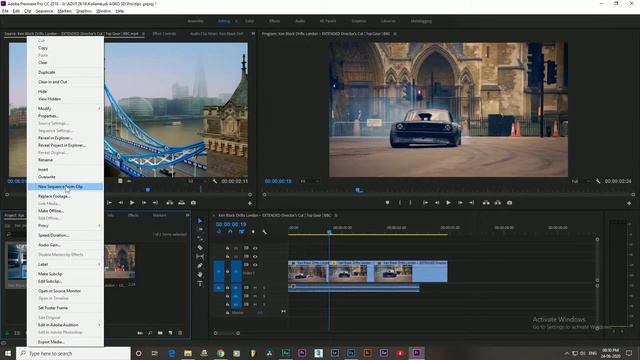The image size is (640, 360).
Task: Click the Windows taskbar search box
Action: point(73,353)
